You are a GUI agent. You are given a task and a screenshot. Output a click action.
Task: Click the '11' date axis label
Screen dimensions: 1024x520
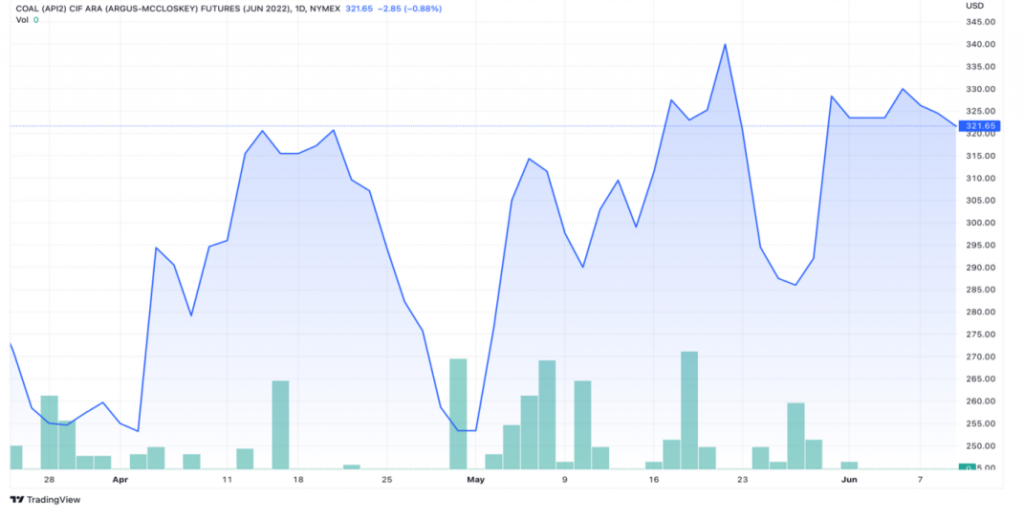227,480
